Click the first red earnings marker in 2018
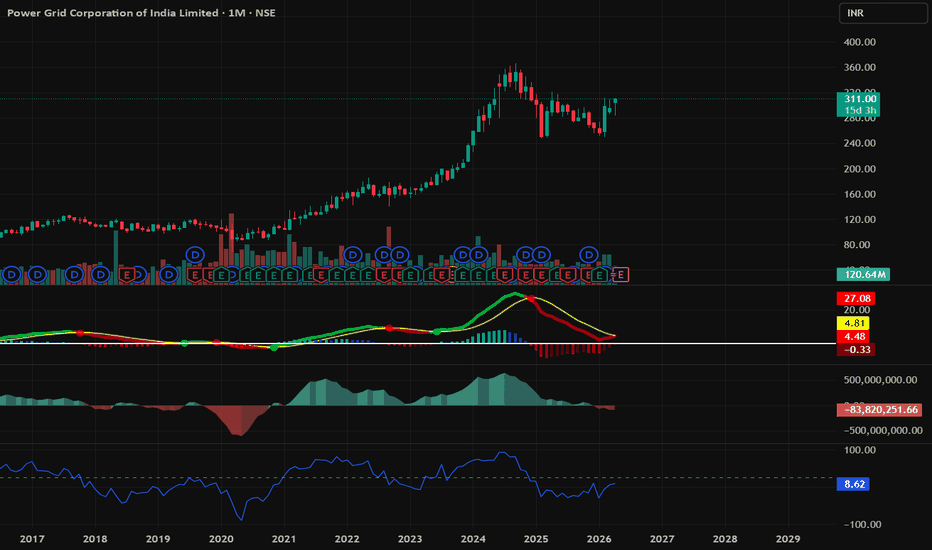This screenshot has width=932, height=550. pyautogui.click(x=126, y=275)
